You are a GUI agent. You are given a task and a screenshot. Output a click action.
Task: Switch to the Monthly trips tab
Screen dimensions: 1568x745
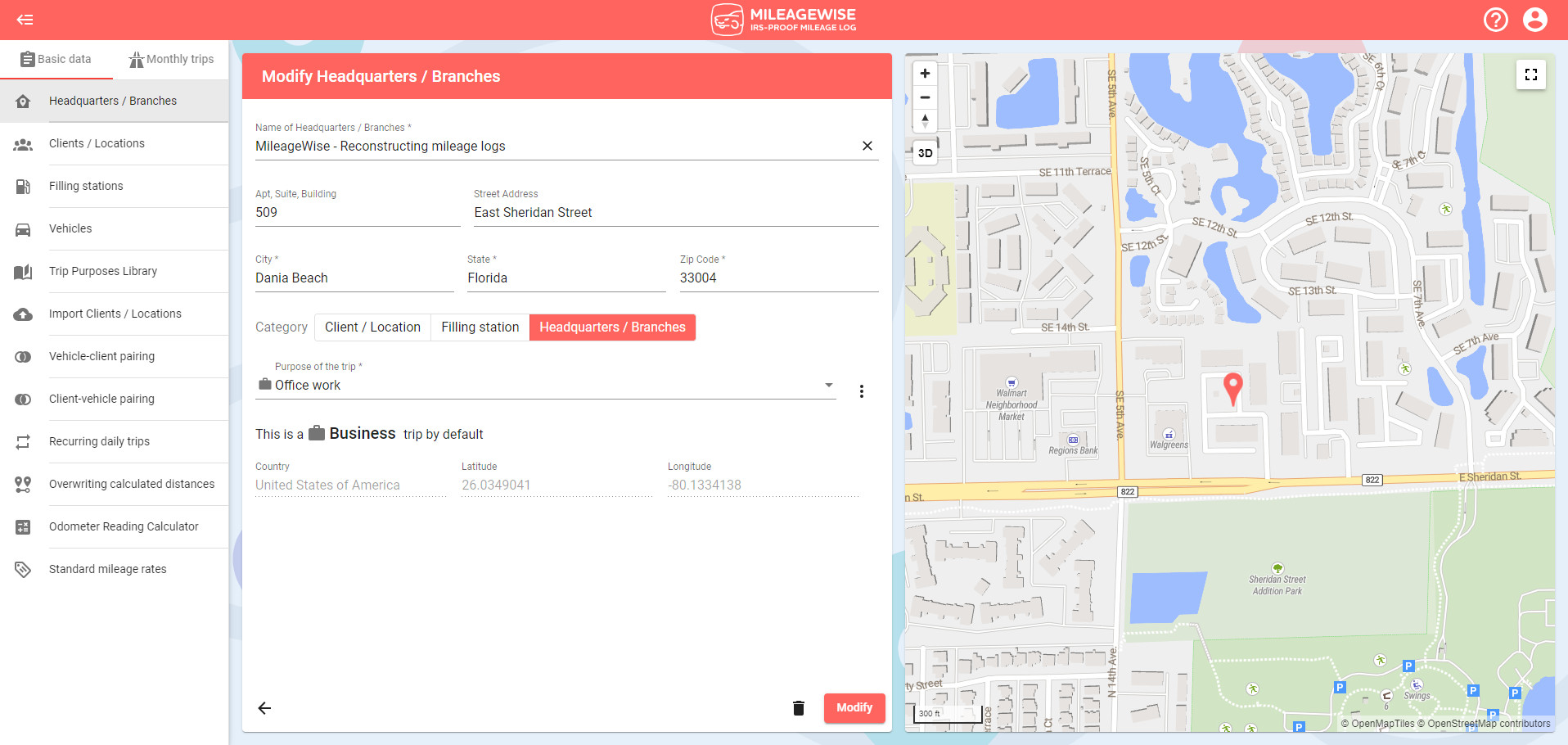tap(171, 59)
